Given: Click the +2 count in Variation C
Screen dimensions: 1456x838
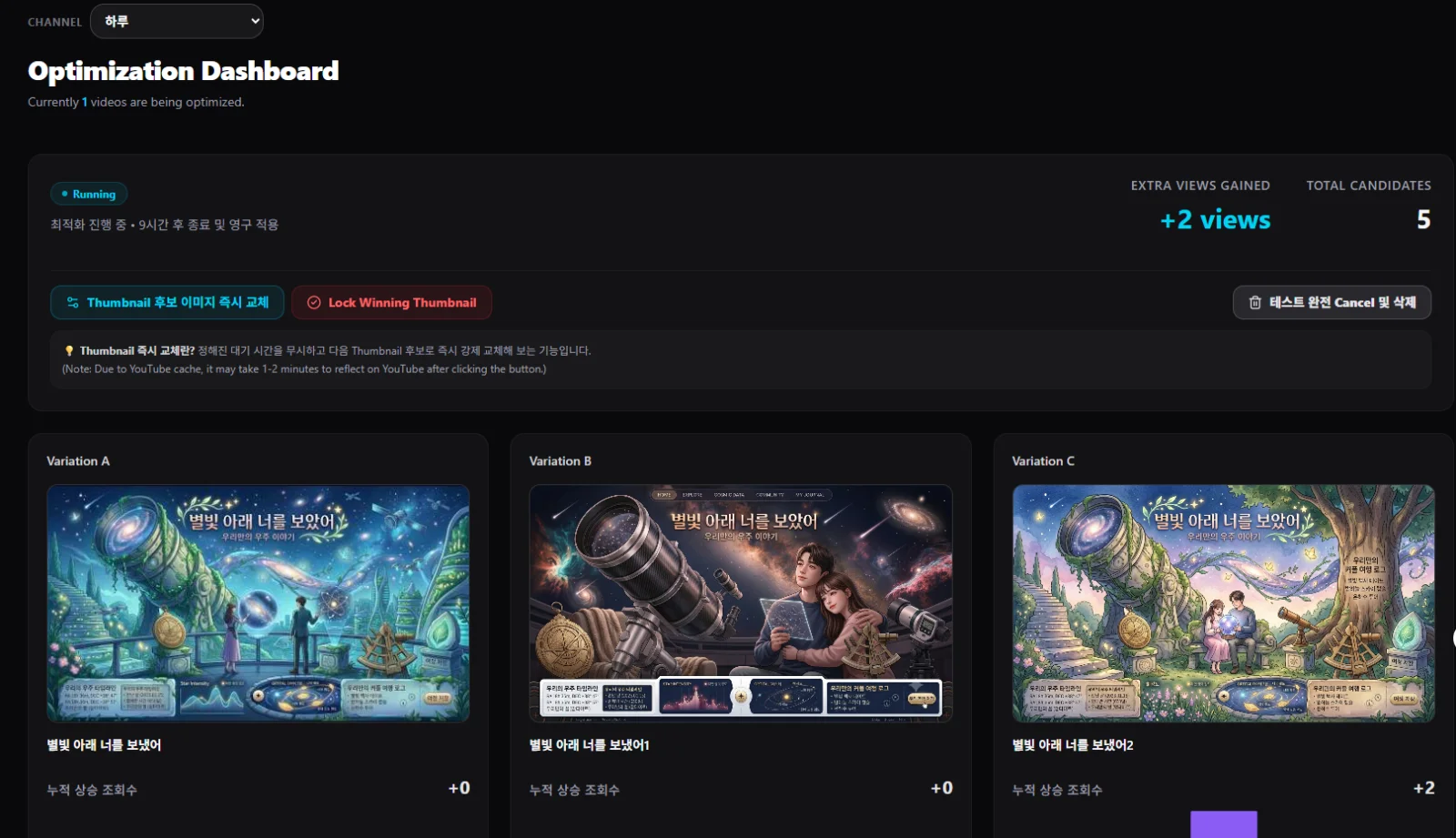Looking at the screenshot, I should coord(1424,788).
